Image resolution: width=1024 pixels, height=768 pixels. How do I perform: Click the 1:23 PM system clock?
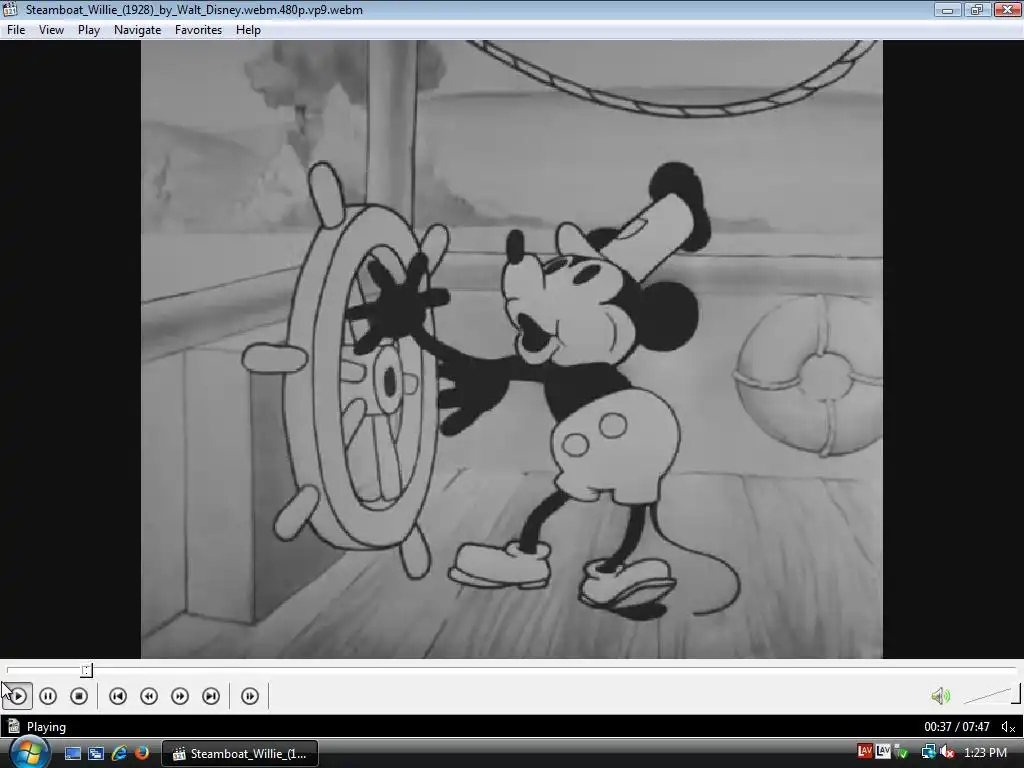pyautogui.click(x=985, y=753)
